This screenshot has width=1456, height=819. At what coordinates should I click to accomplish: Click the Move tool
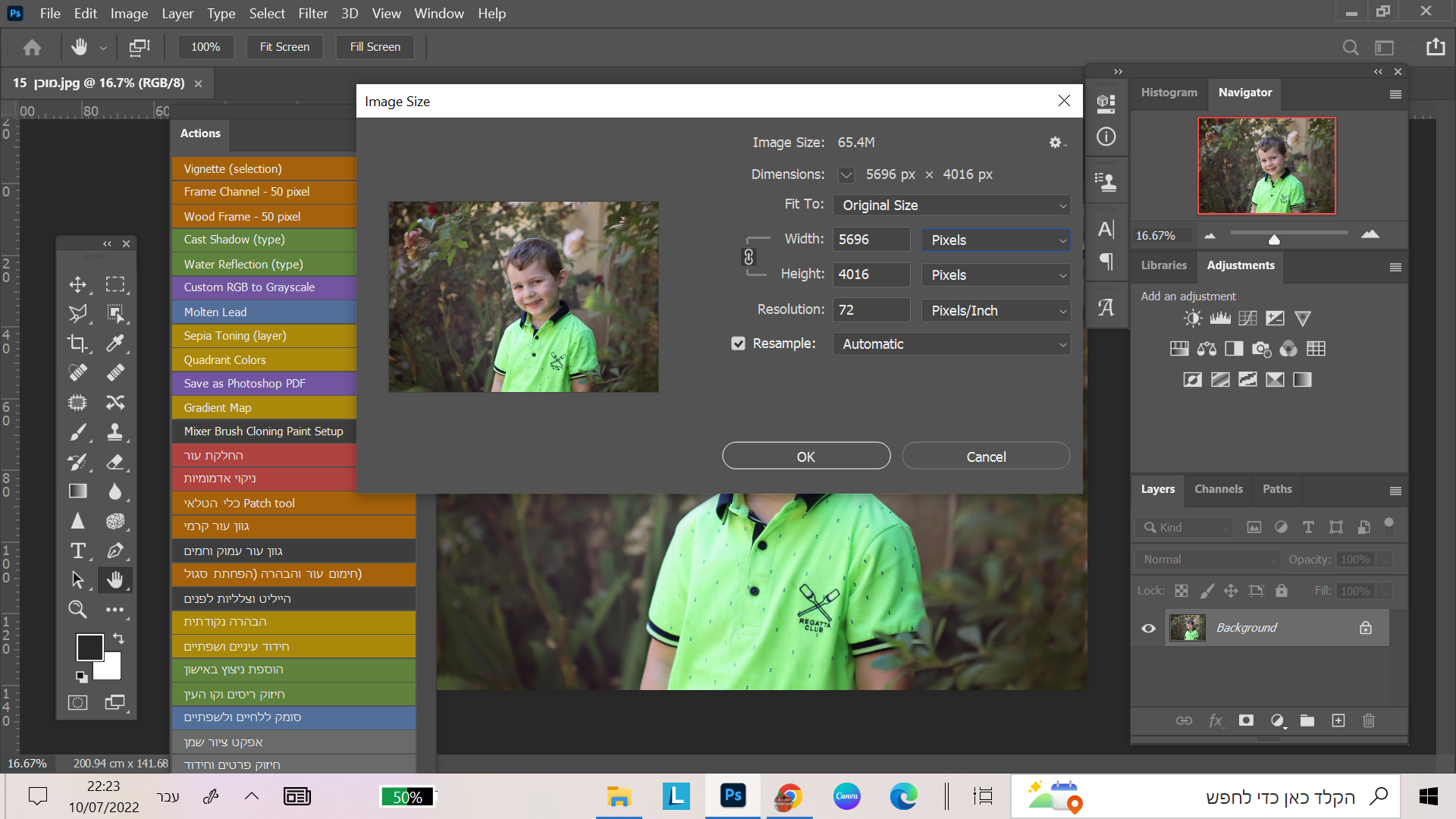pos(77,284)
